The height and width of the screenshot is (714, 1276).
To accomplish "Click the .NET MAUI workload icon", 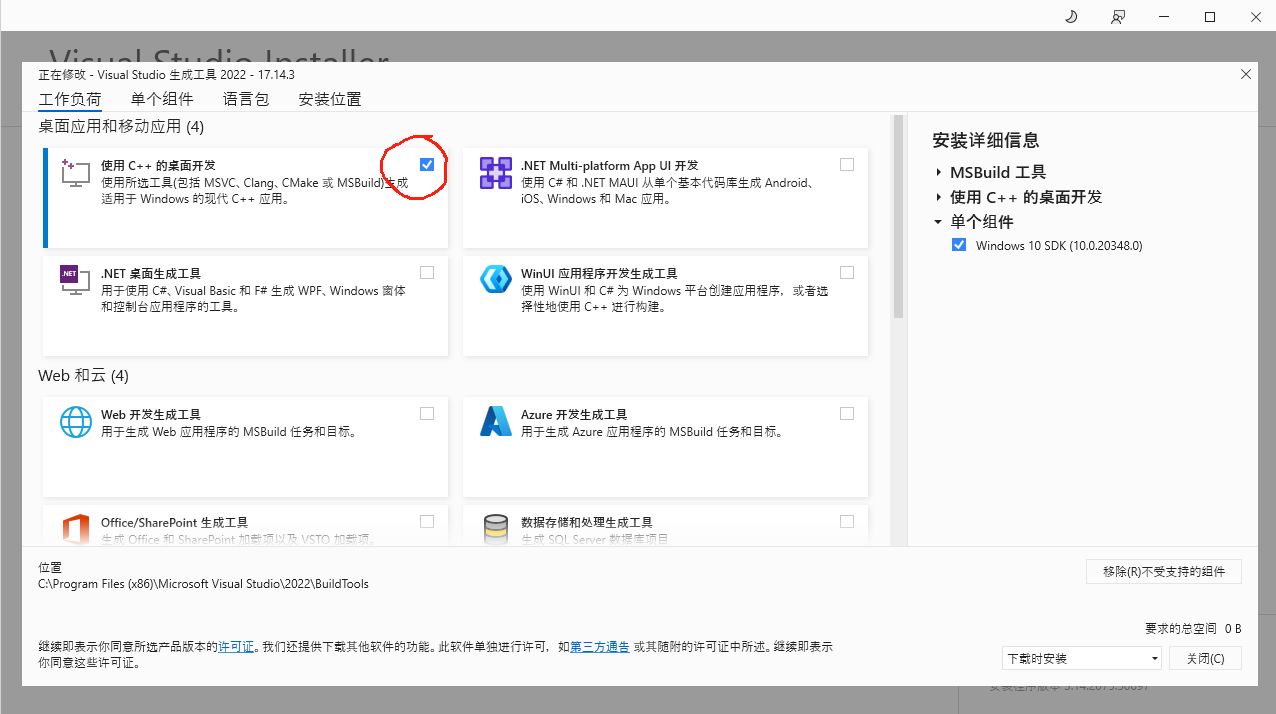I will click(496, 173).
